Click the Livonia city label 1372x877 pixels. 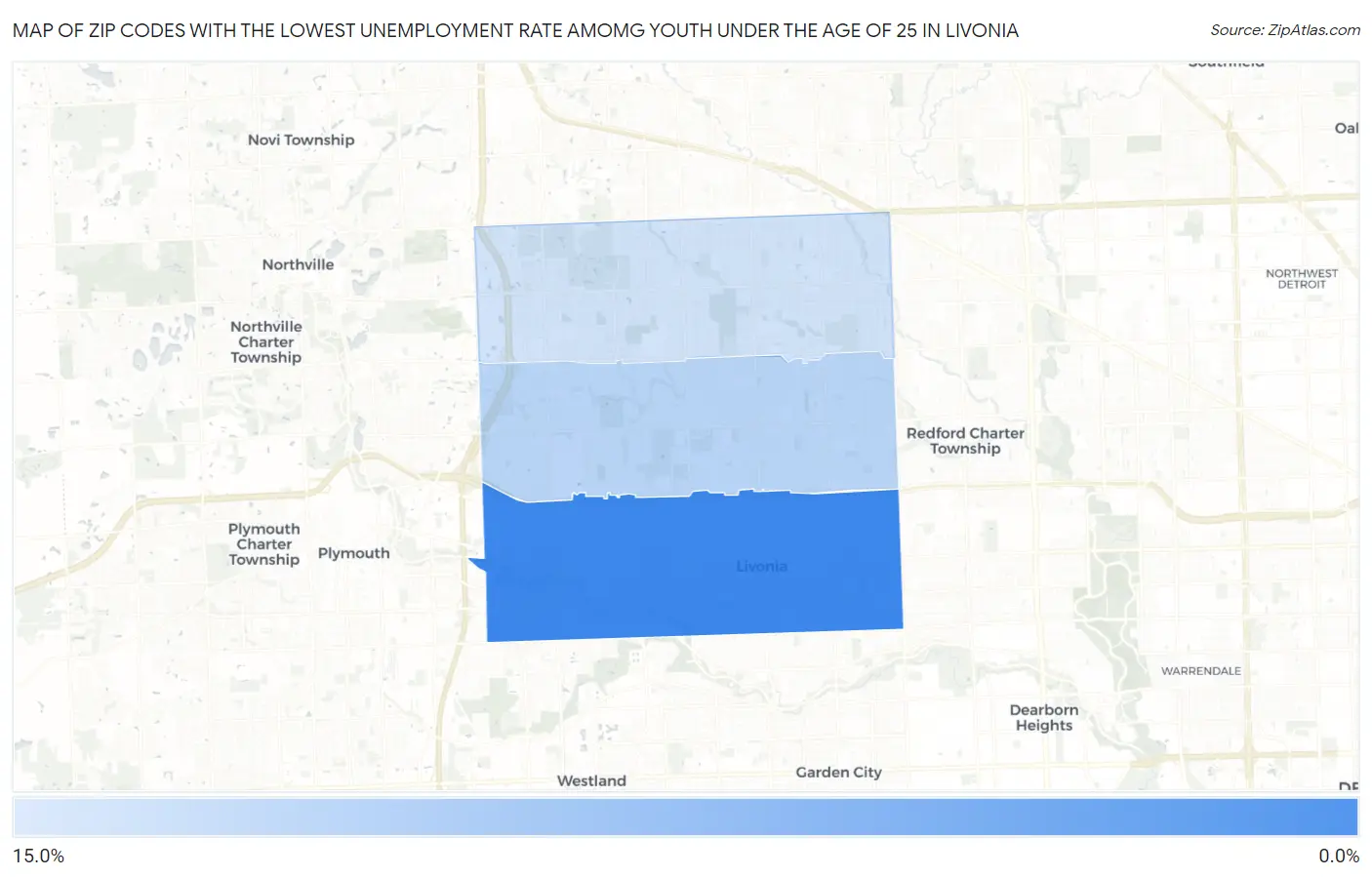point(761,567)
